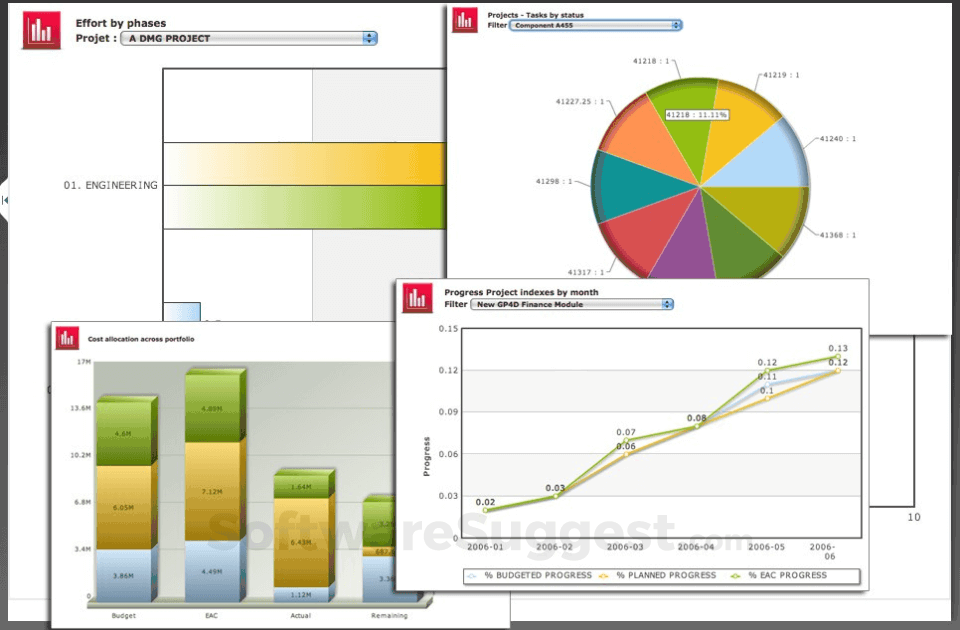Click the red chart icon of Tasks by status
Image resolution: width=960 pixels, height=630 pixels.
click(465, 20)
